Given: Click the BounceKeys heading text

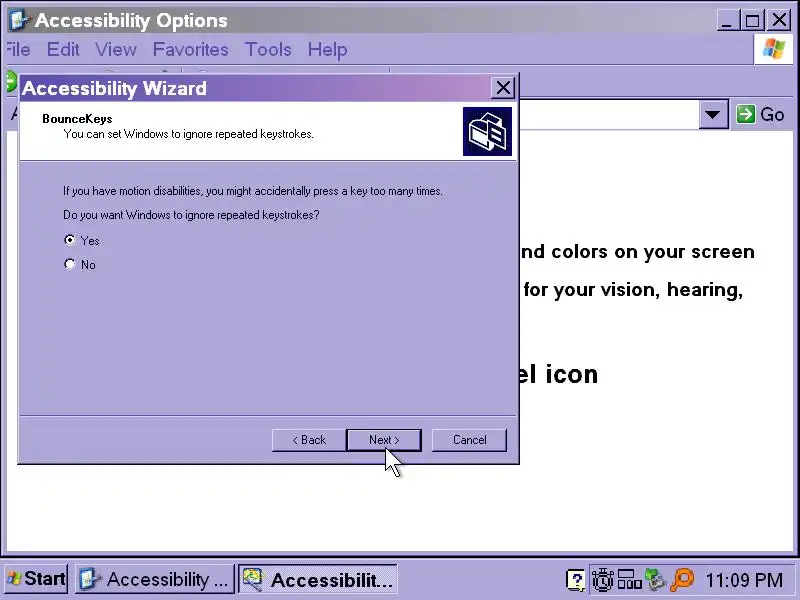Looking at the screenshot, I should (77, 119).
